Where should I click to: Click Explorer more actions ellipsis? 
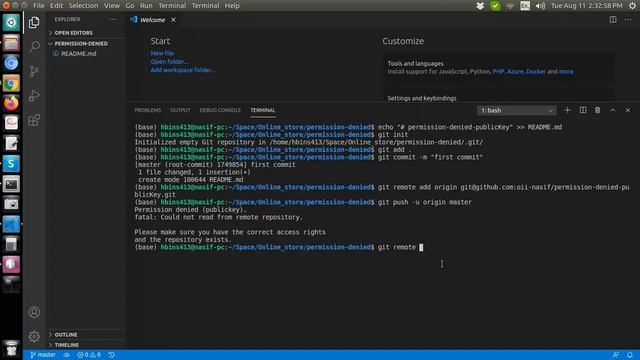click(113, 19)
